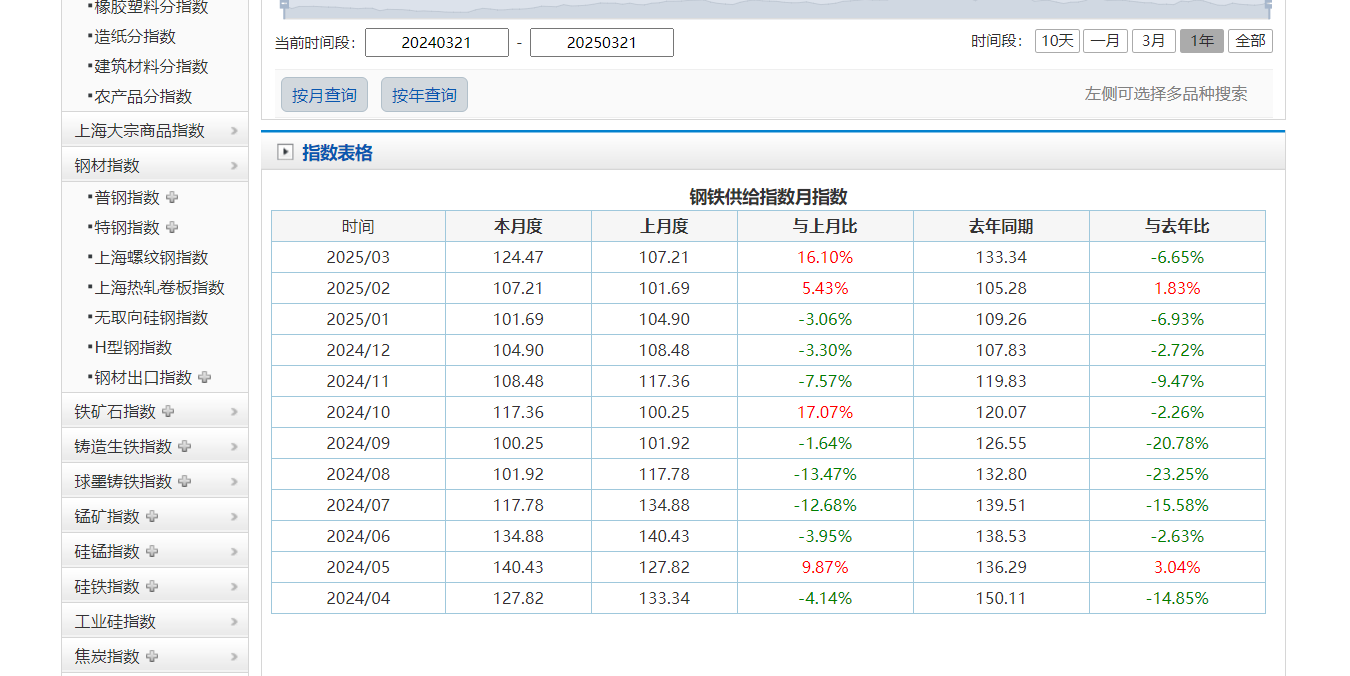This screenshot has height=676, width=1350.
Task: Expand the 工业硅指数 row arrow
Action: point(234,622)
